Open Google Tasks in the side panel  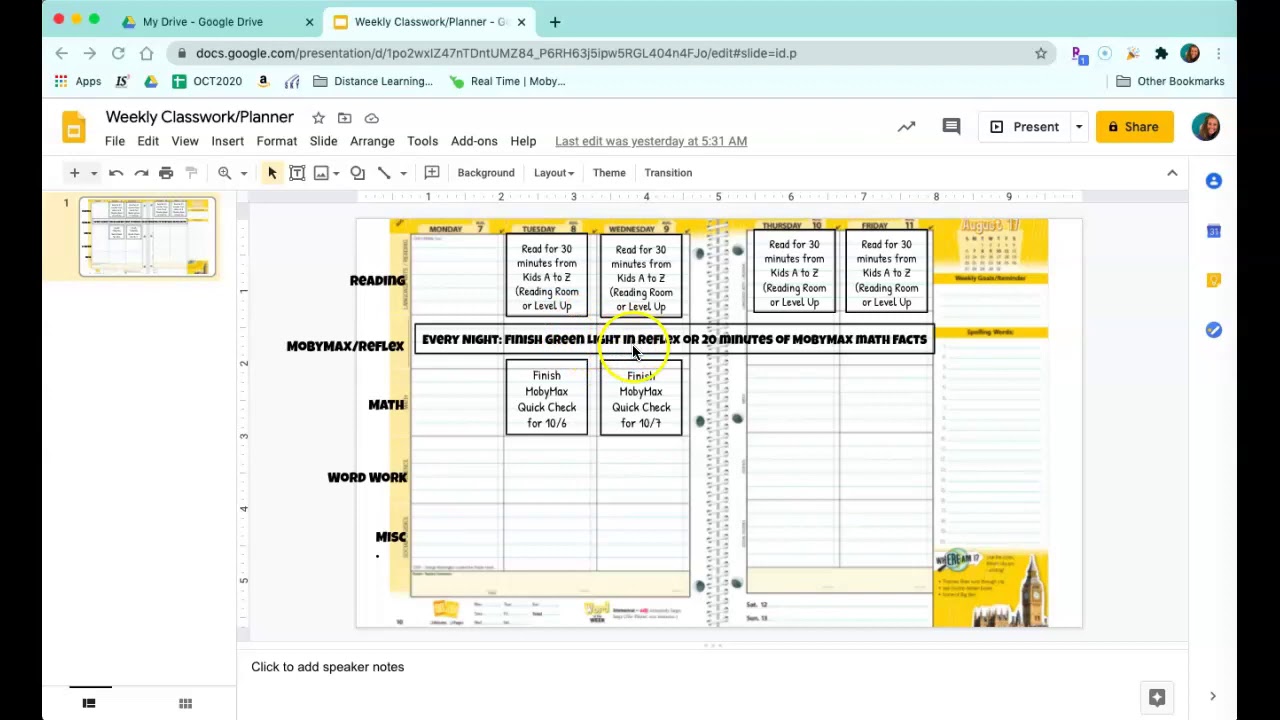1213,330
